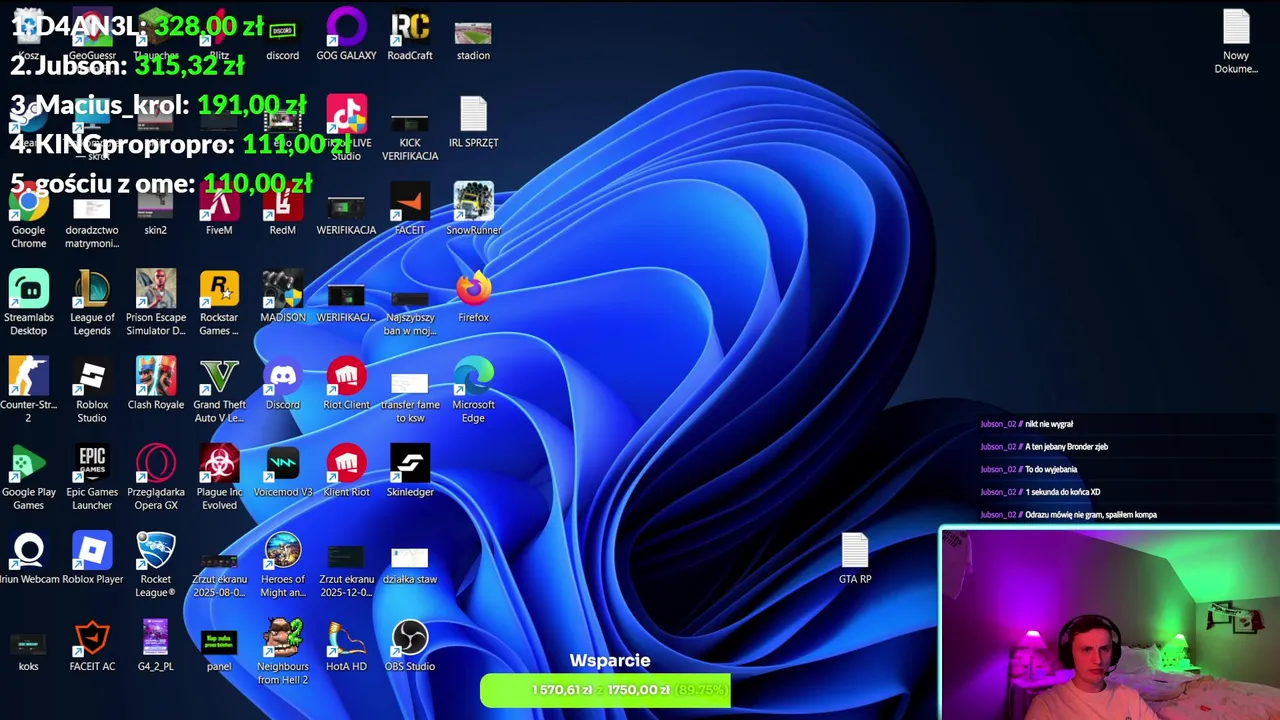Select the Zrzut ekranu 2025-12 screenshot file

coord(346,571)
